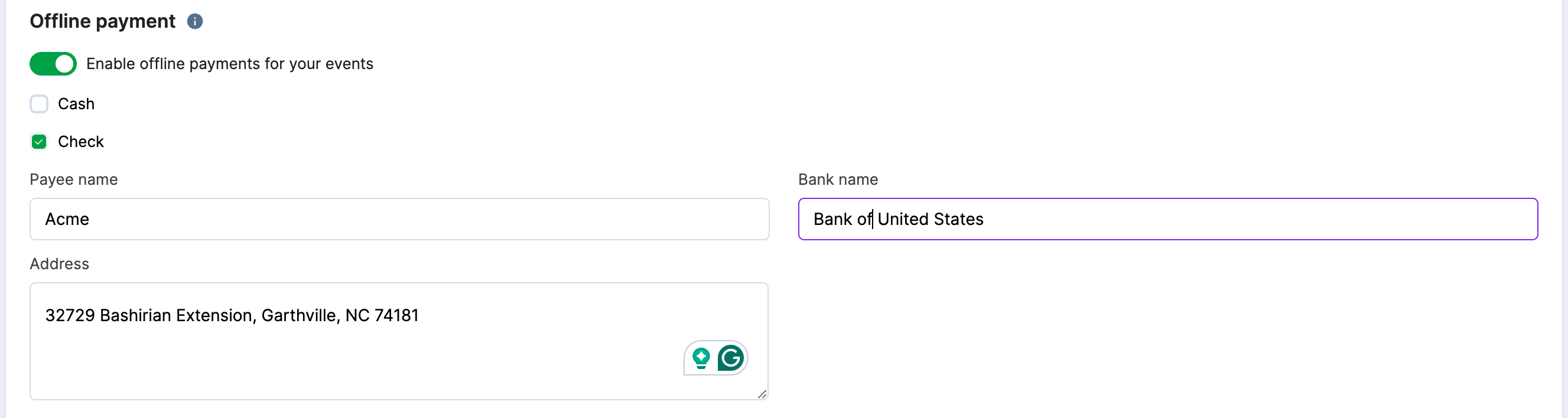Click the "Payee name" field label
This screenshot has height=418, width=1568.
(74, 179)
